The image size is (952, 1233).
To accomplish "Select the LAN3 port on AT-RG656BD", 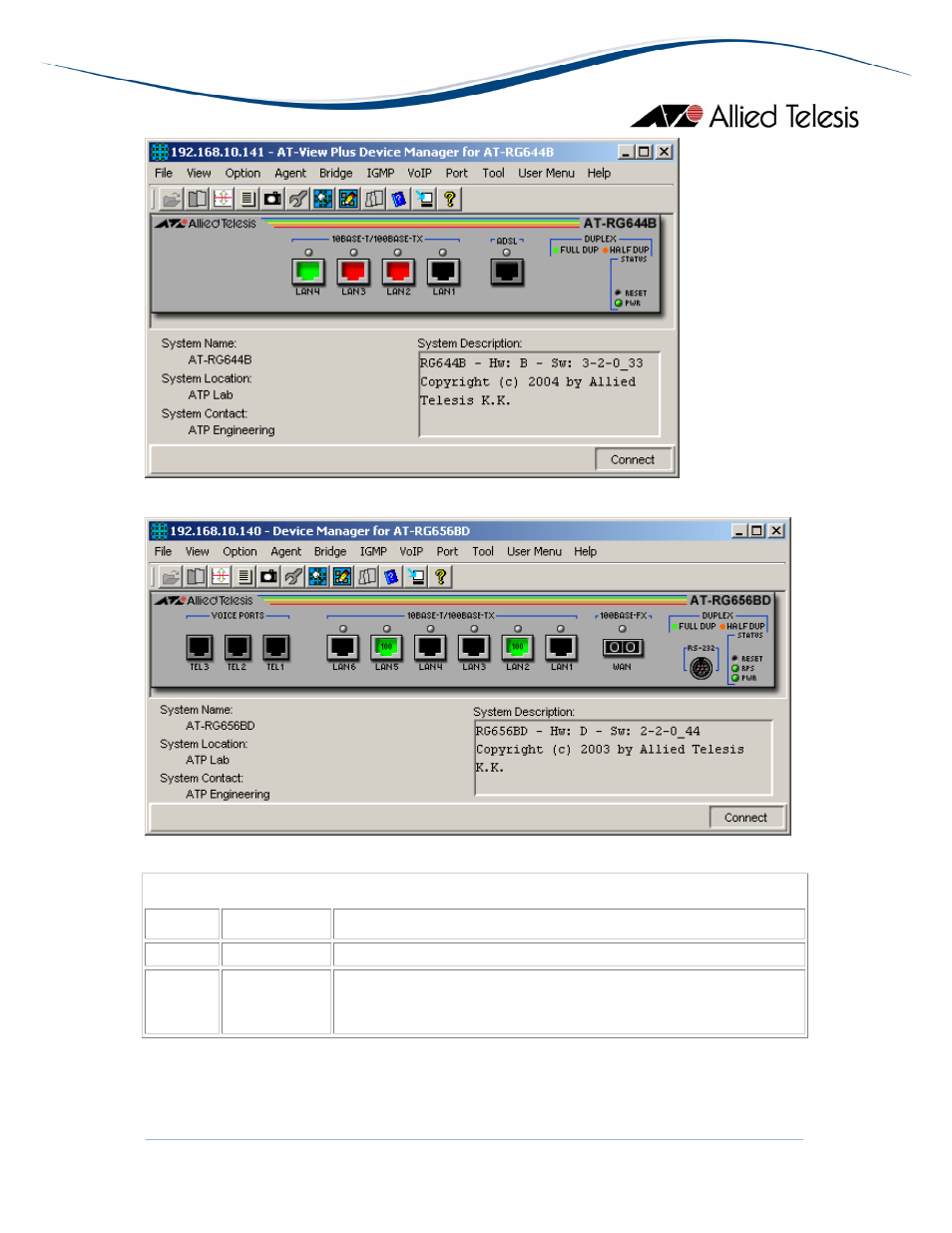I will pyautogui.click(x=473, y=647).
